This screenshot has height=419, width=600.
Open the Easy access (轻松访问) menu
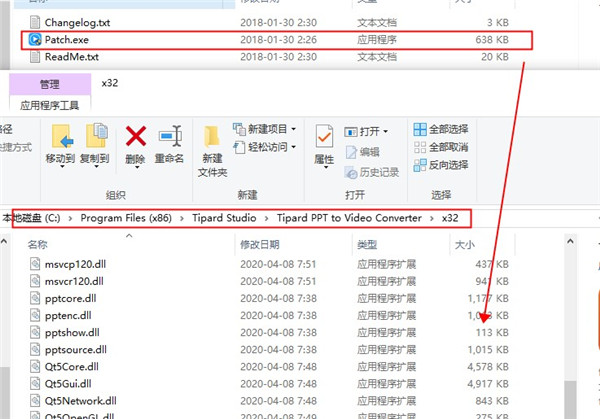coord(264,147)
